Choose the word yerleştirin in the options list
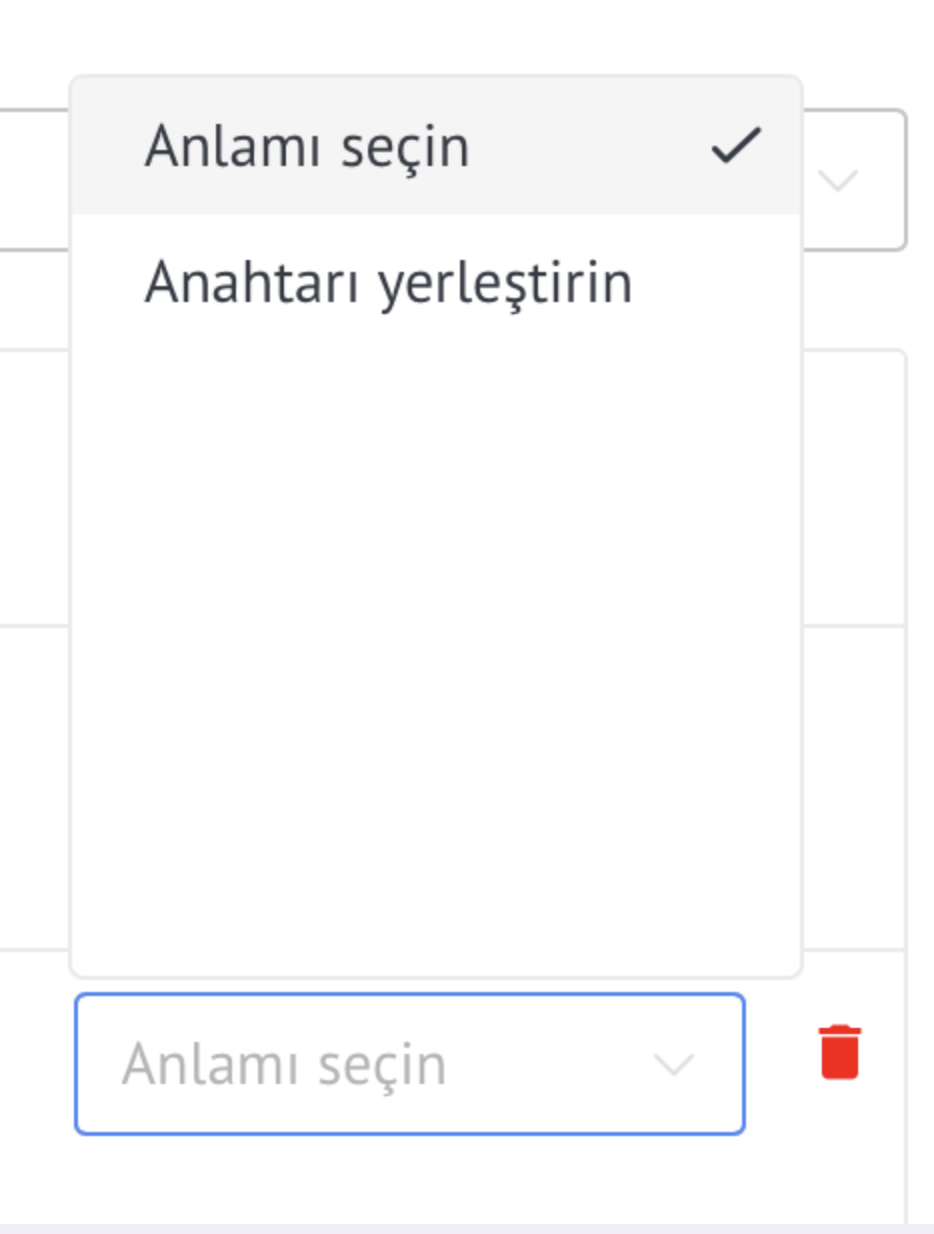The height and width of the screenshot is (1234, 934). click(506, 285)
